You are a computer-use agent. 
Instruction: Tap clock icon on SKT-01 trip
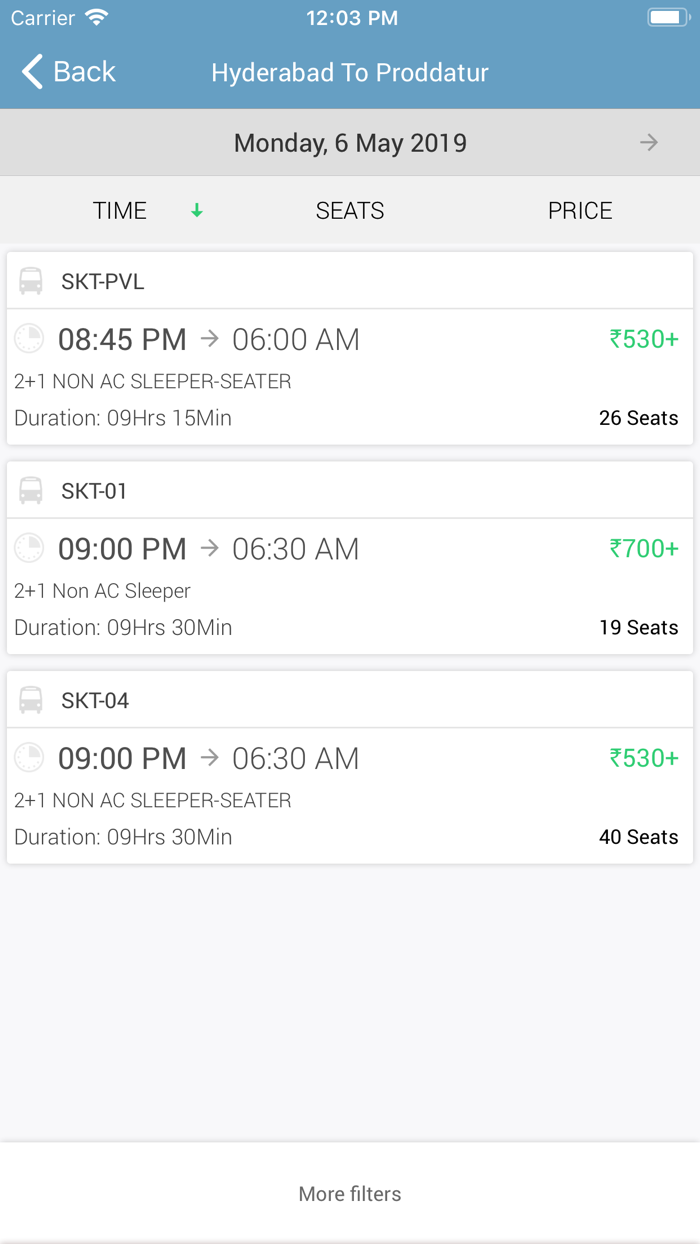pos(29,548)
